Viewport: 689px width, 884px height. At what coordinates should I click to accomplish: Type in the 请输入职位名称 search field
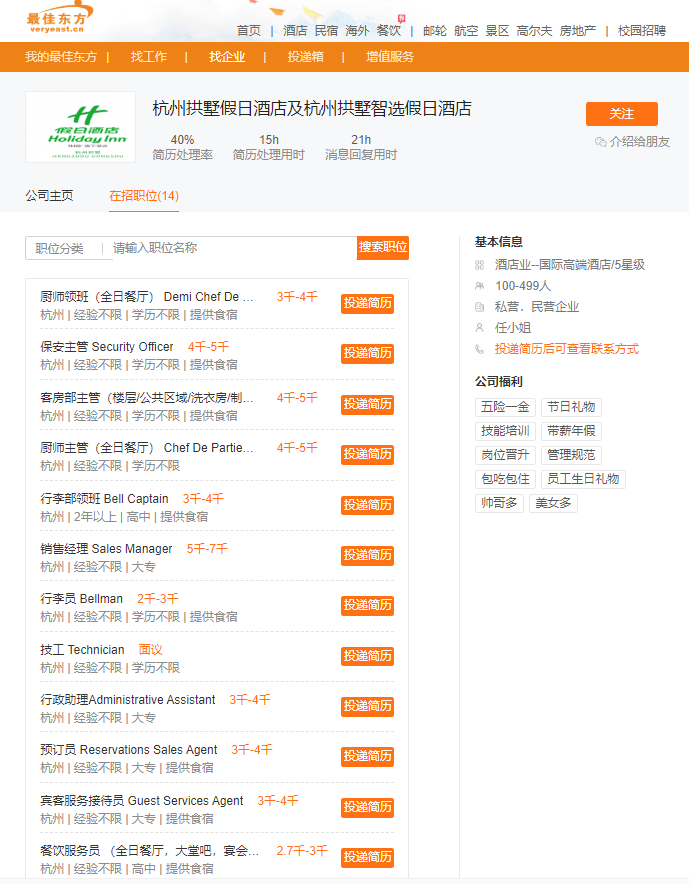[230, 248]
